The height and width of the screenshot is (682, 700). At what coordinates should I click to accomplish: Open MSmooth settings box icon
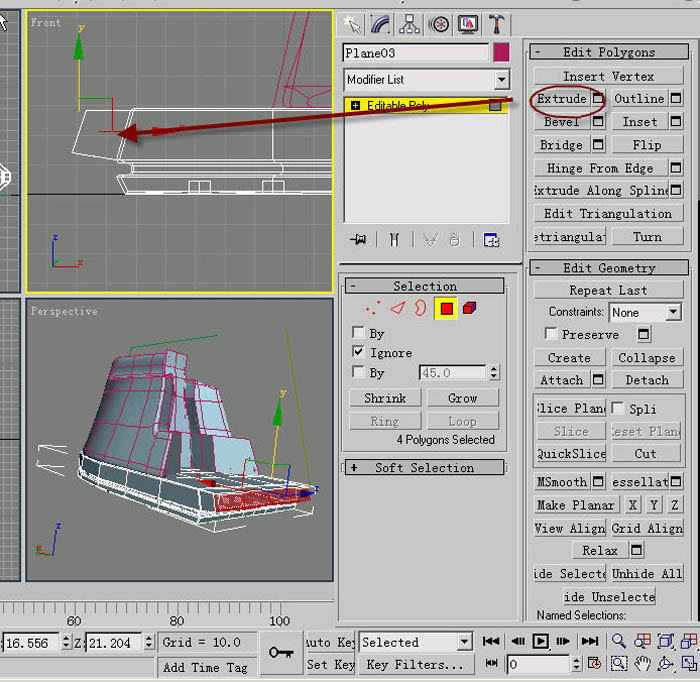coord(597,481)
